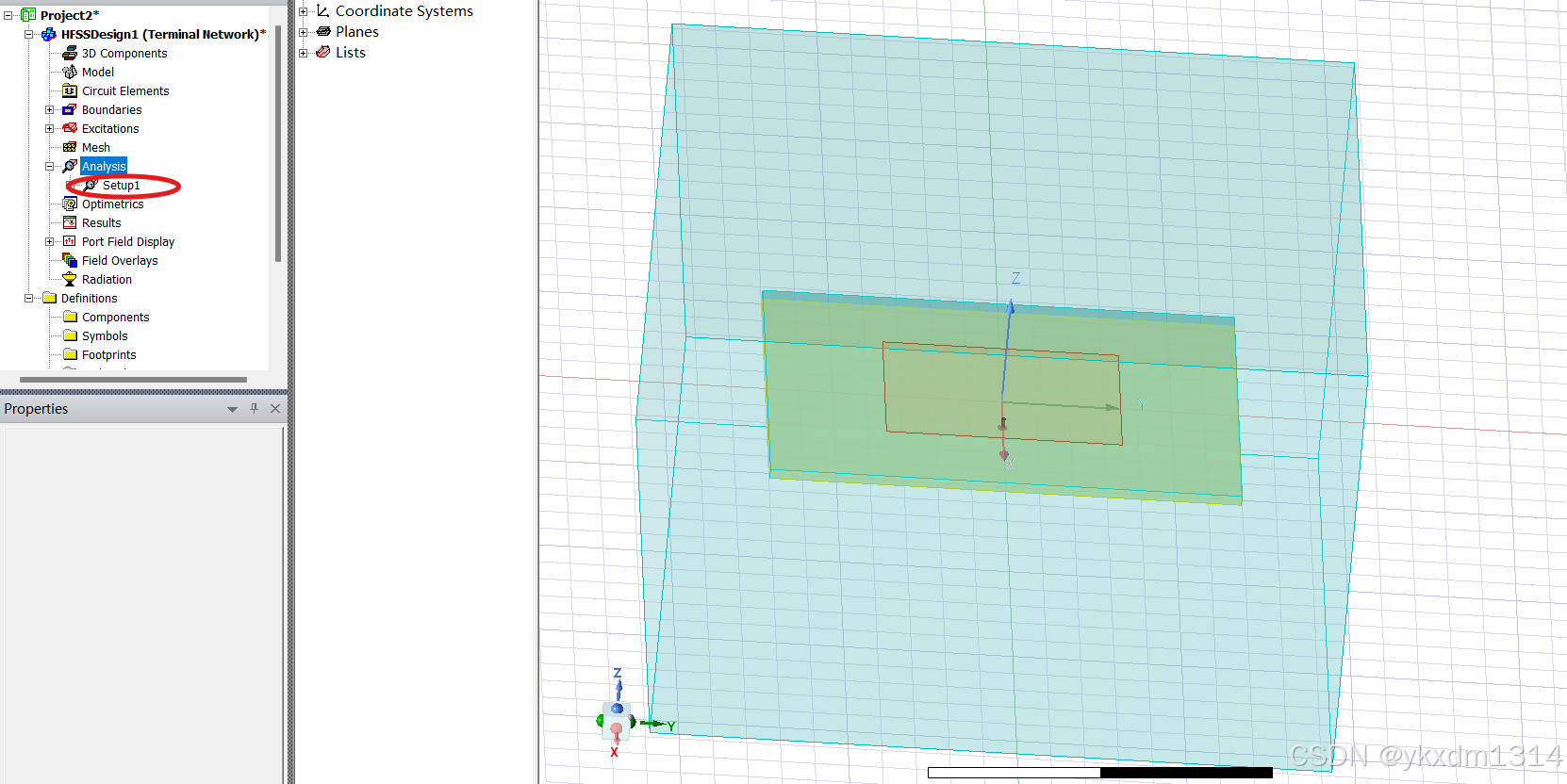Click the Lists icon in model tree
This screenshot has height=784, width=1567.
[323, 52]
